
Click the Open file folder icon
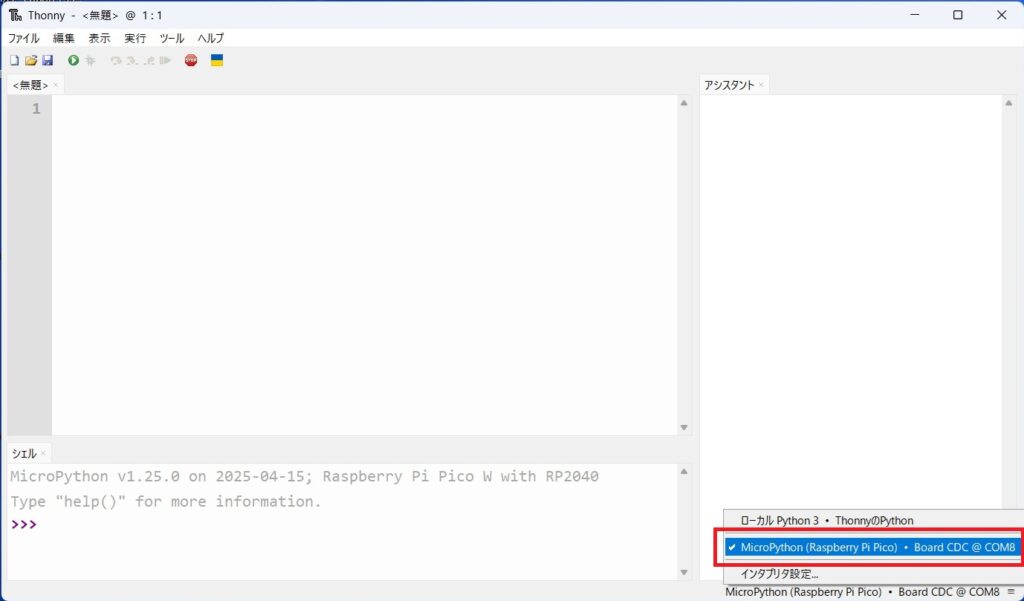tap(30, 60)
